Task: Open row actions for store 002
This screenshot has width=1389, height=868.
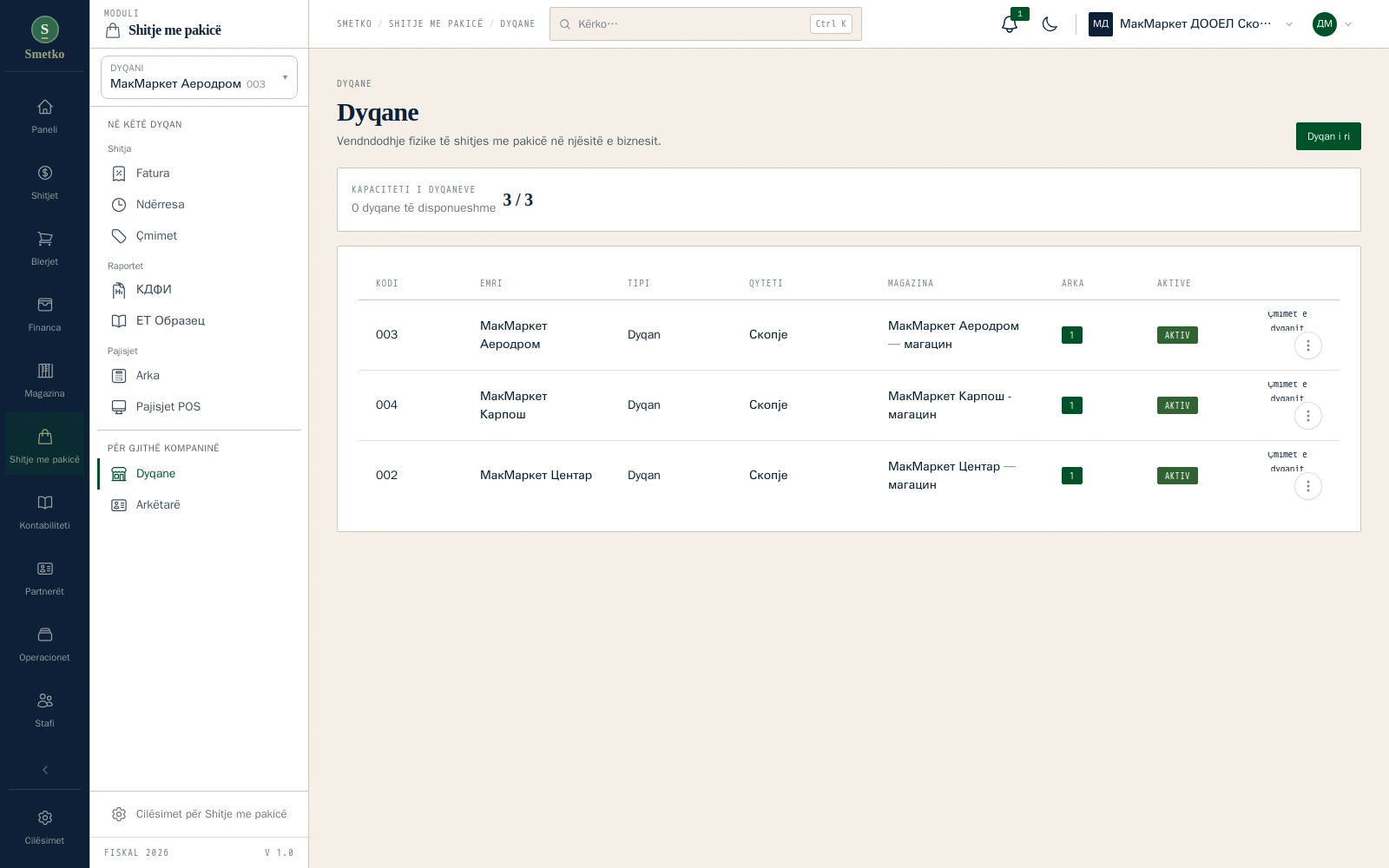Action: click(x=1307, y=486)
